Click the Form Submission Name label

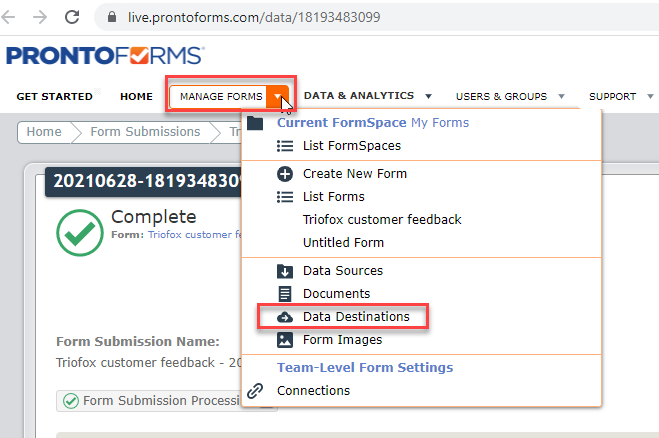point(138,342)
